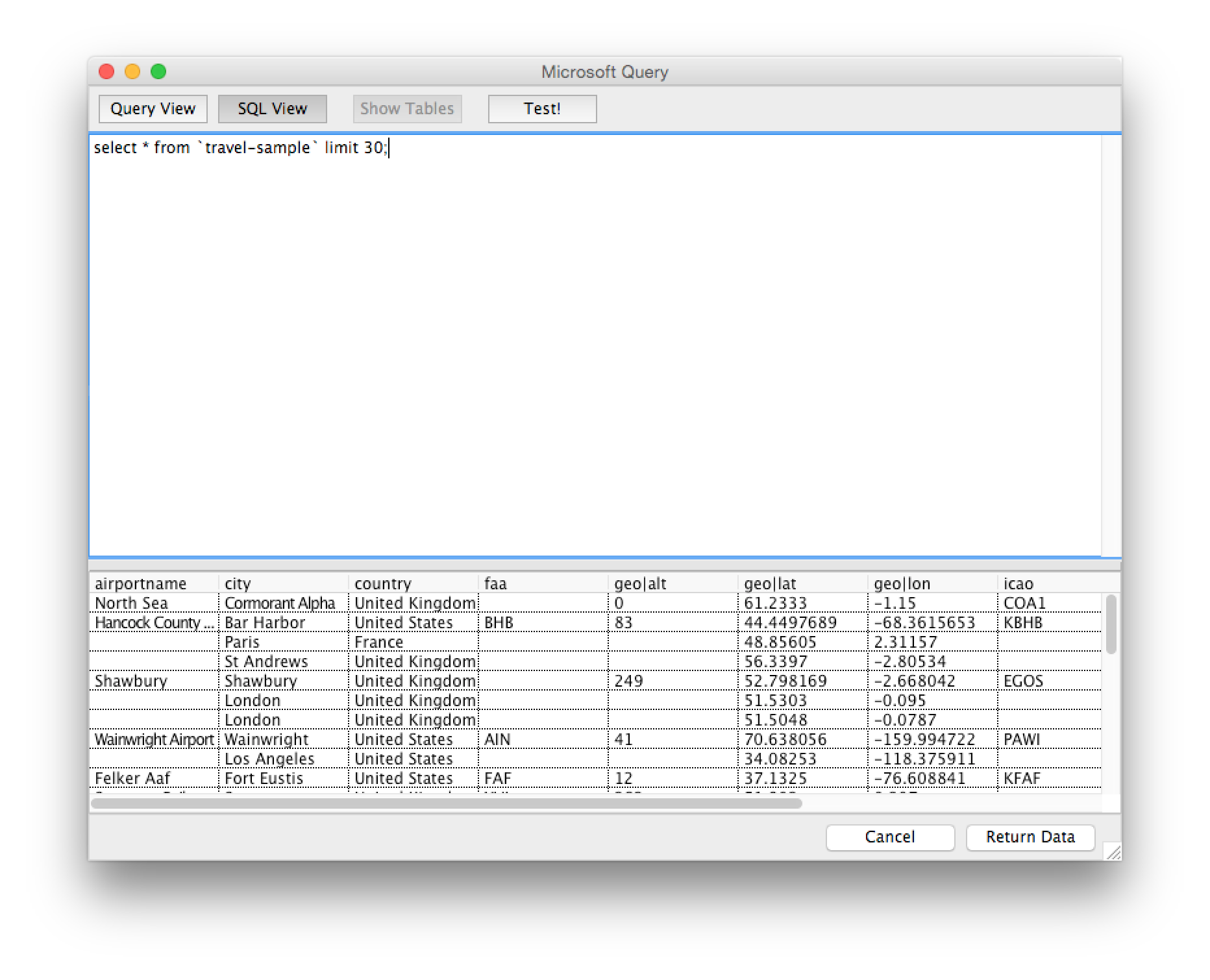The image size is (1210, 980).
Task: Select the Cormorant Alpha city cell
Action: click(284, 603)
